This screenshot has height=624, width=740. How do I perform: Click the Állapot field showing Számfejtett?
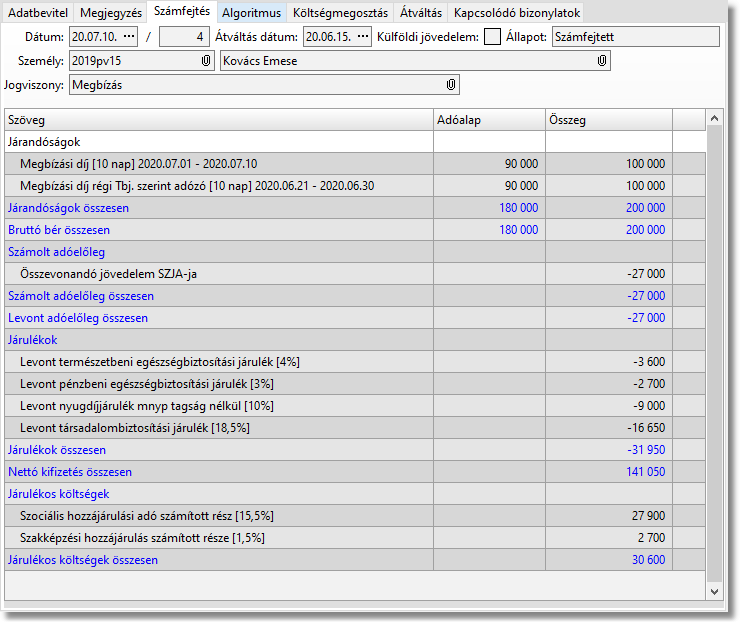pyautogui.click(x=635, y=37)
